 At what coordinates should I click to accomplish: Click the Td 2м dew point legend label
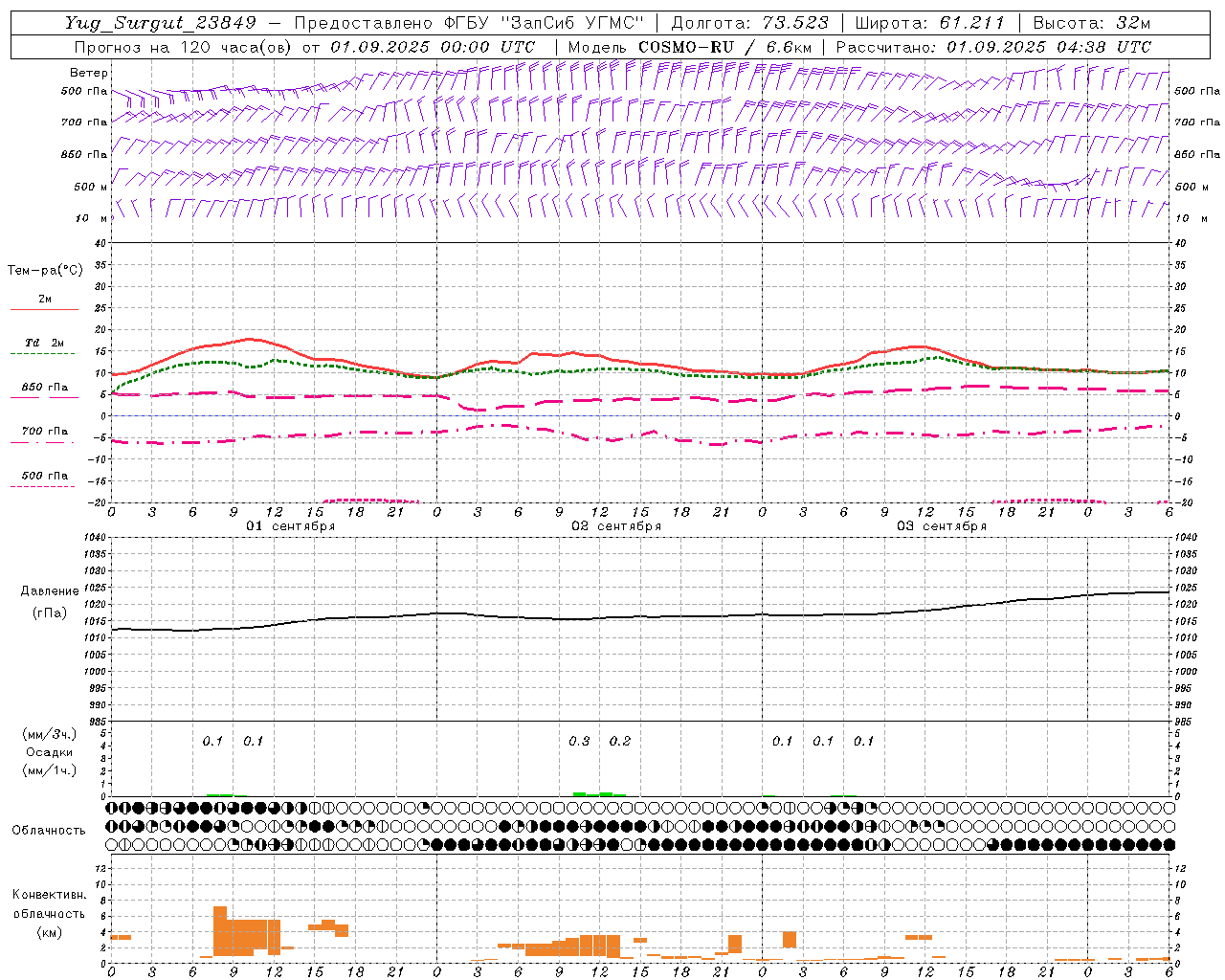pos(45,343)
